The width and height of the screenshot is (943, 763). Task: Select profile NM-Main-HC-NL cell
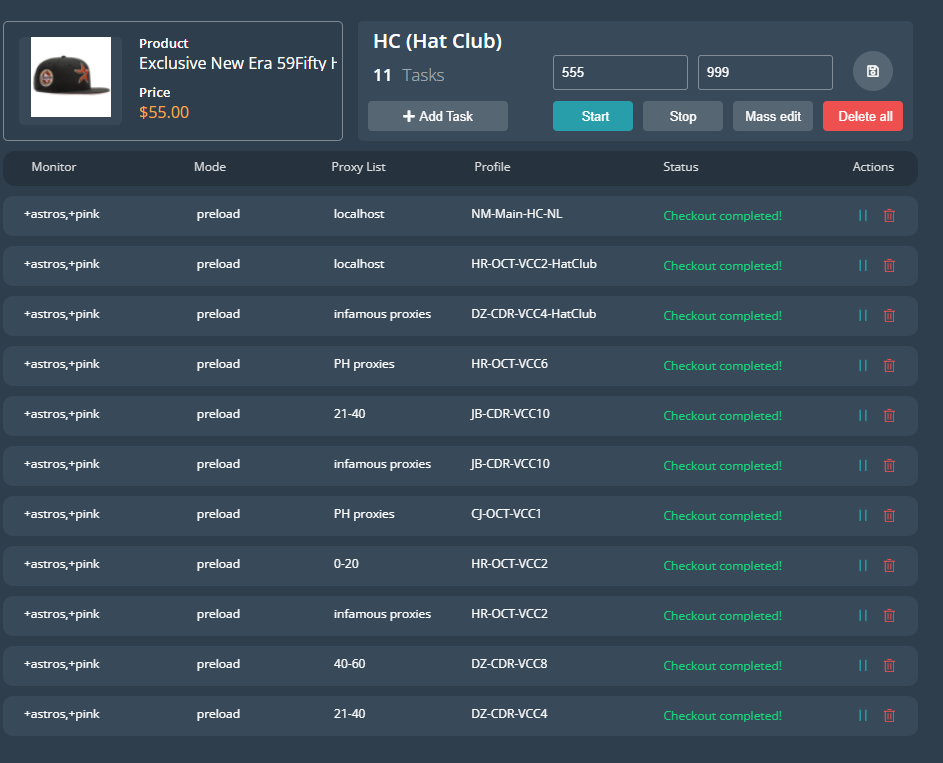[517, 213]
